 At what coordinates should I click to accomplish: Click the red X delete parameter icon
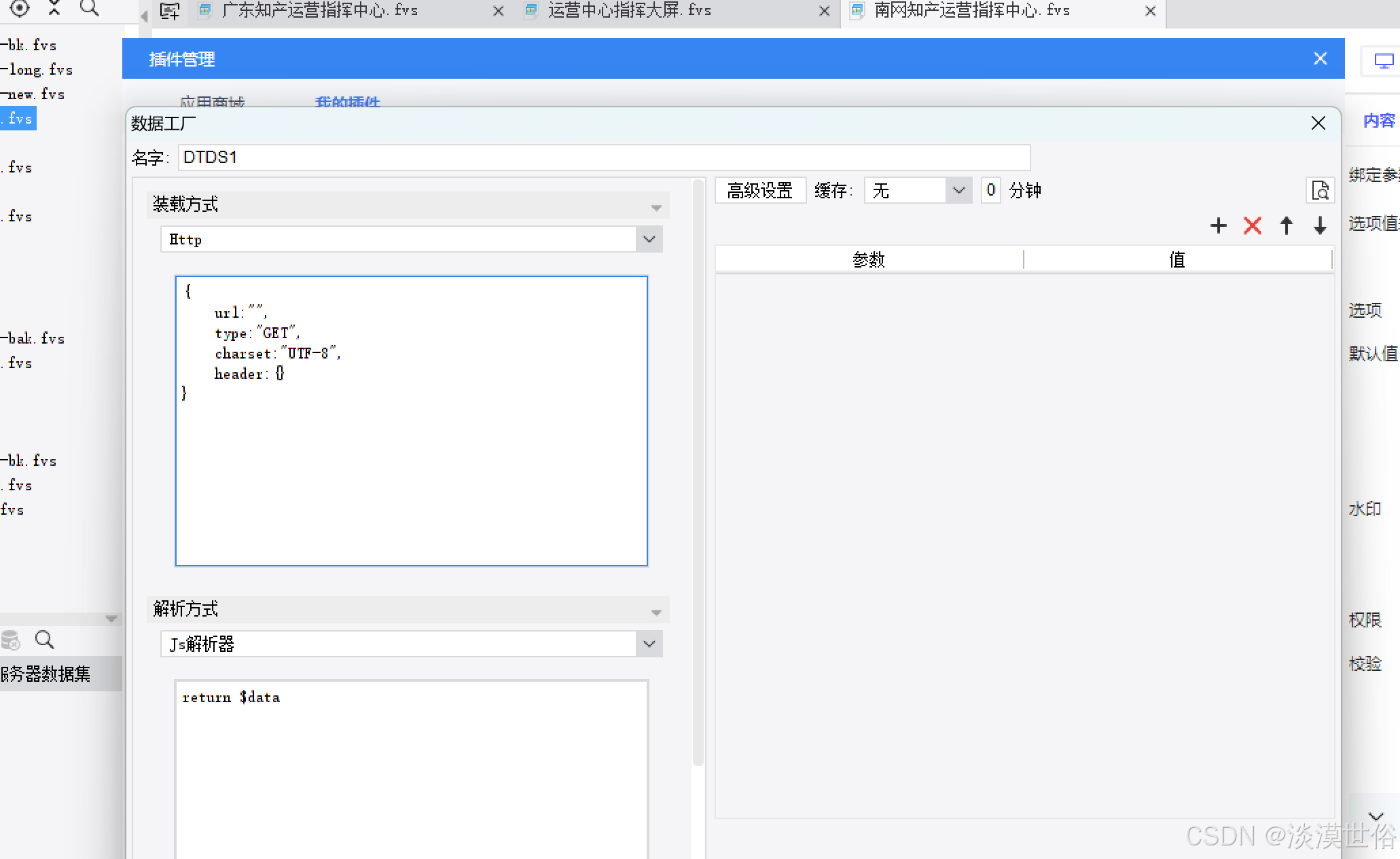pos(1253,225)
